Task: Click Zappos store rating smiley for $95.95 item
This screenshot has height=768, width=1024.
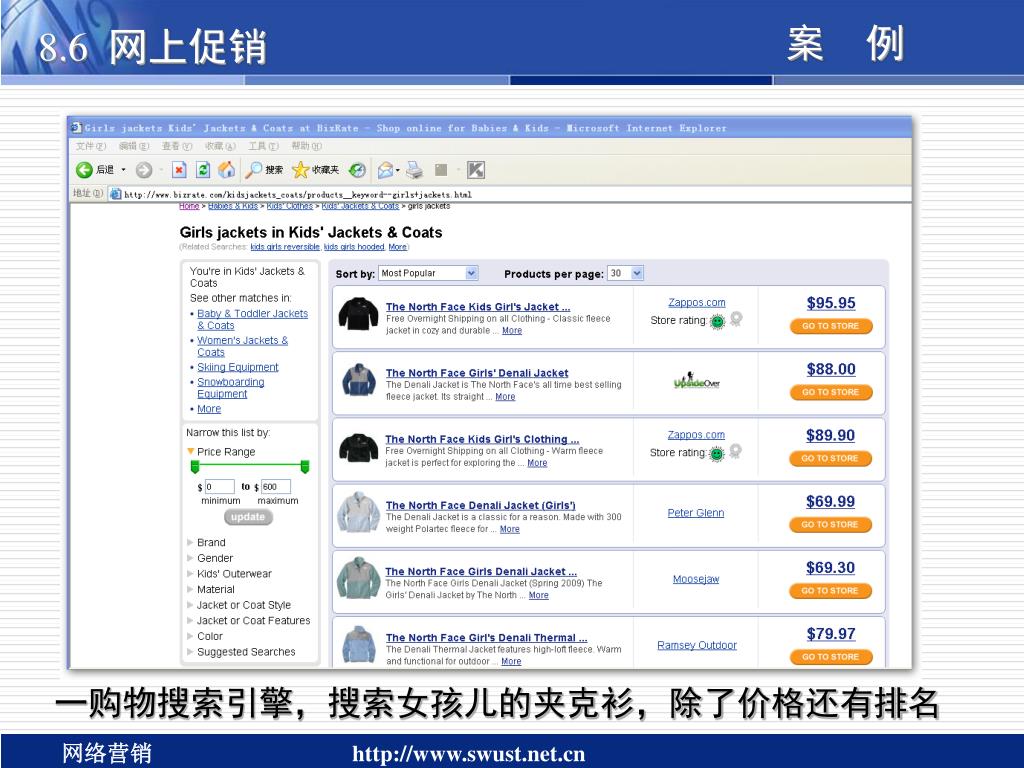Action: click(x=717, y=321)
